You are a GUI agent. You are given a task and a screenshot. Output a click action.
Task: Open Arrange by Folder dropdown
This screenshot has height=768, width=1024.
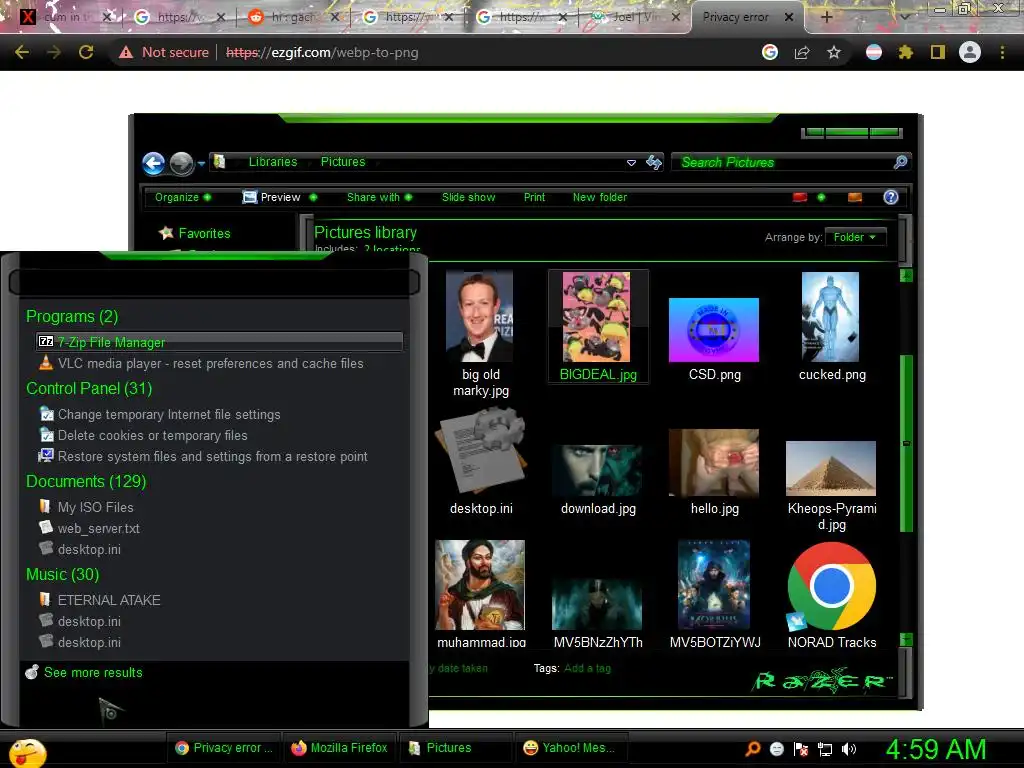(855, 237)
